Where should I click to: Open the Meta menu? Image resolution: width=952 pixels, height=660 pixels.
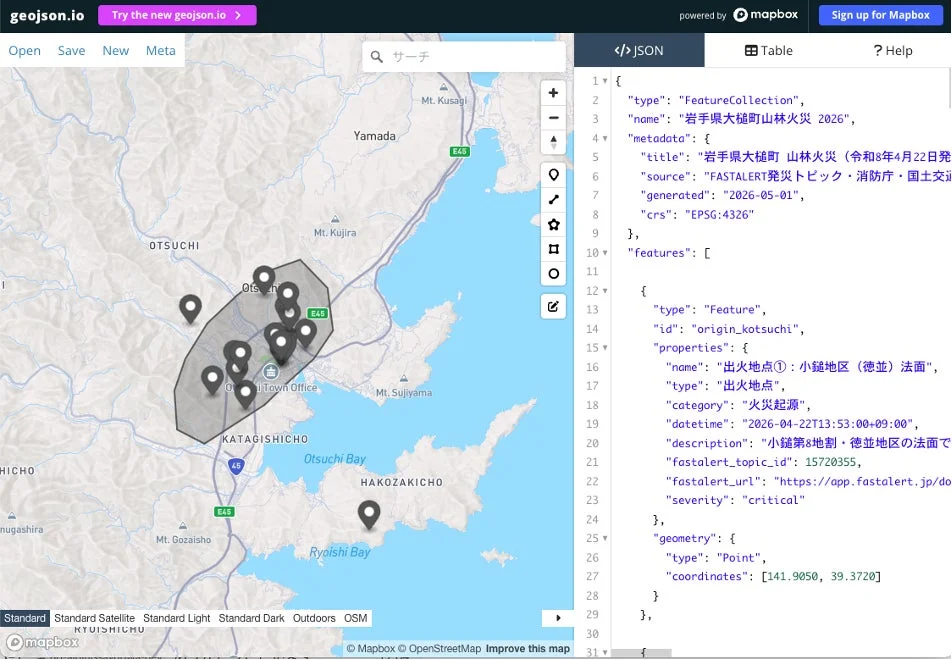tap(160, 51)
